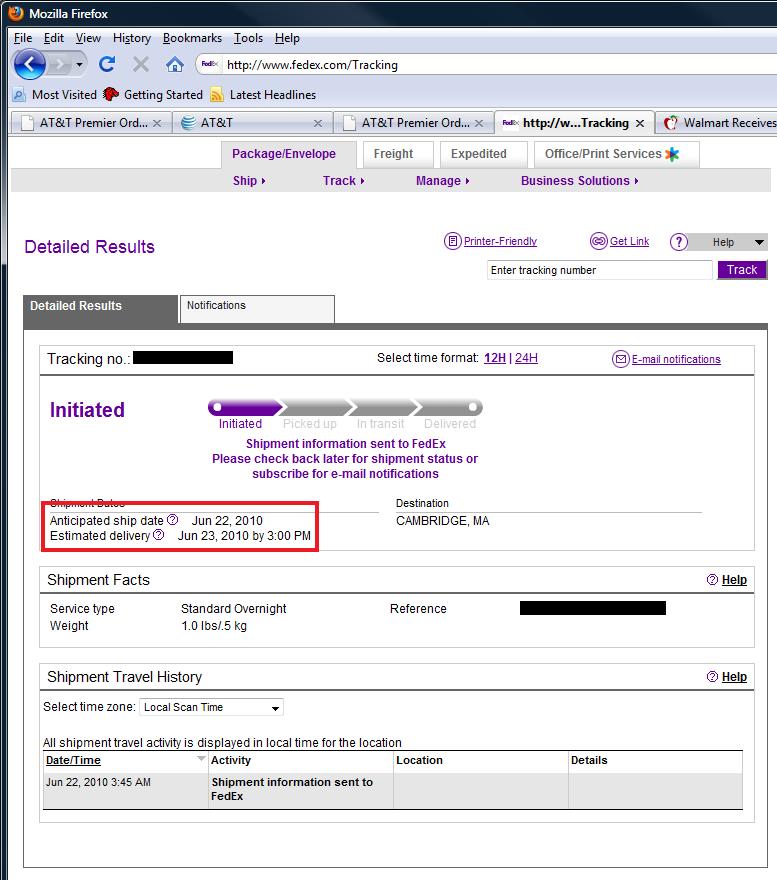
Task: Go back with the Firefox back arrow
Action: (x=29, y=65)
